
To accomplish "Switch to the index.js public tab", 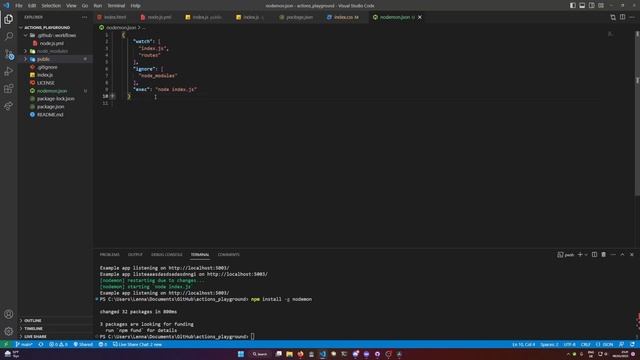I will pyautogui.click(x=204, y=17).
